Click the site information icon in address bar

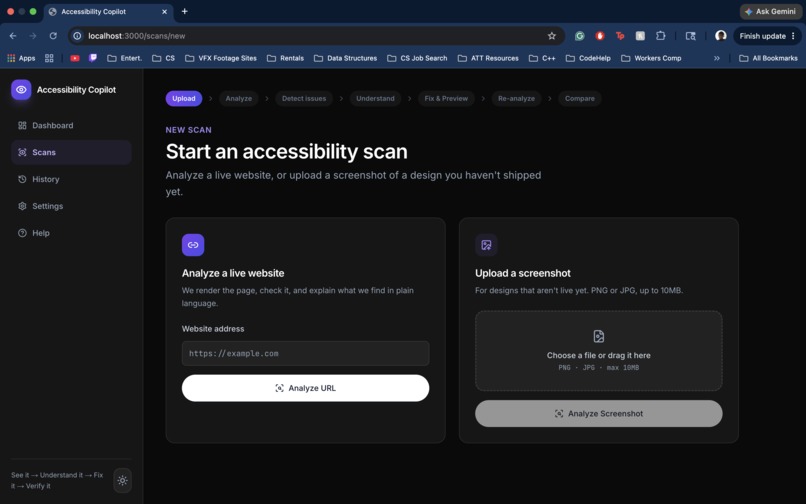tap(77, 35)
